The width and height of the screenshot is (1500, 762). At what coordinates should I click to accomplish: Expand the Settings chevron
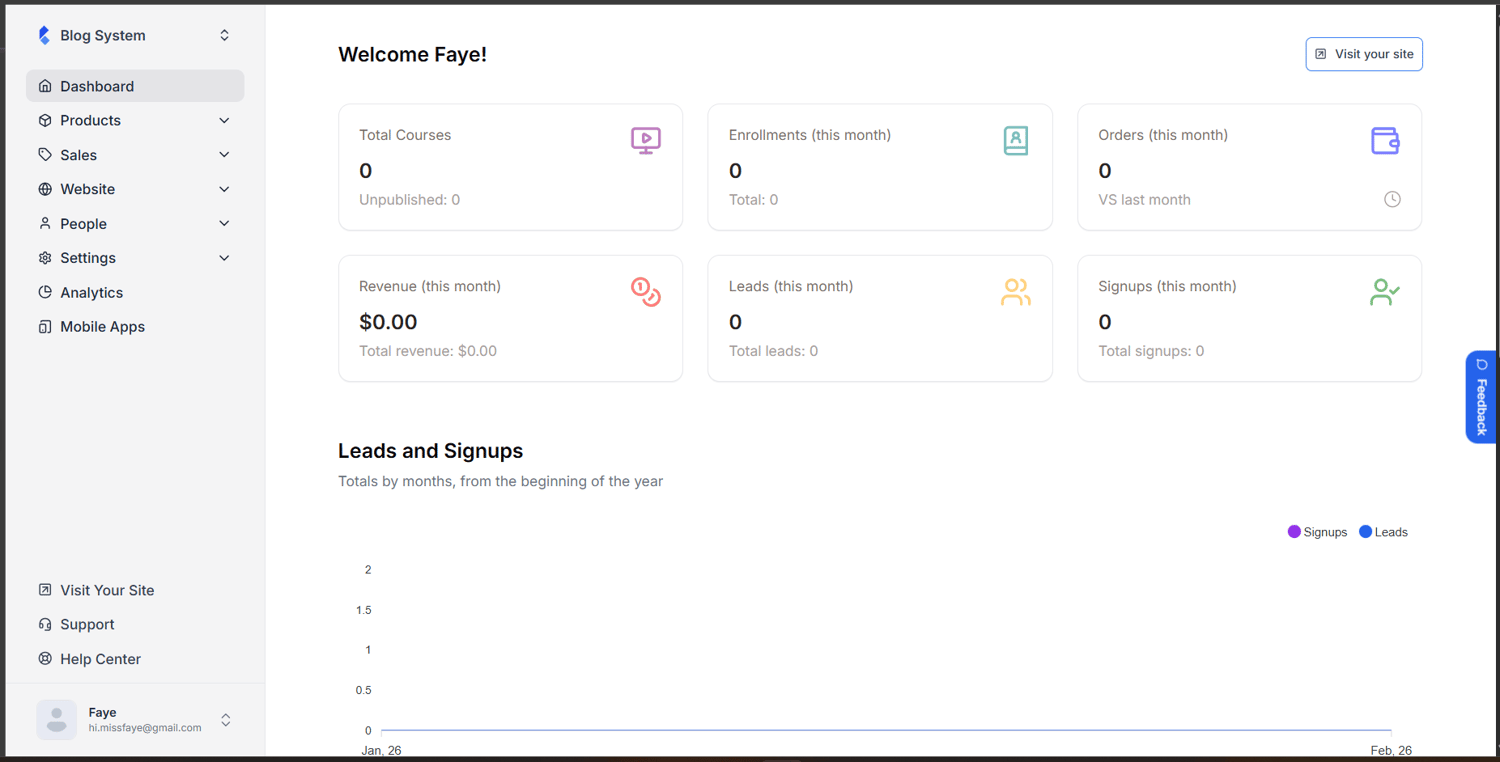click(224, 258)
